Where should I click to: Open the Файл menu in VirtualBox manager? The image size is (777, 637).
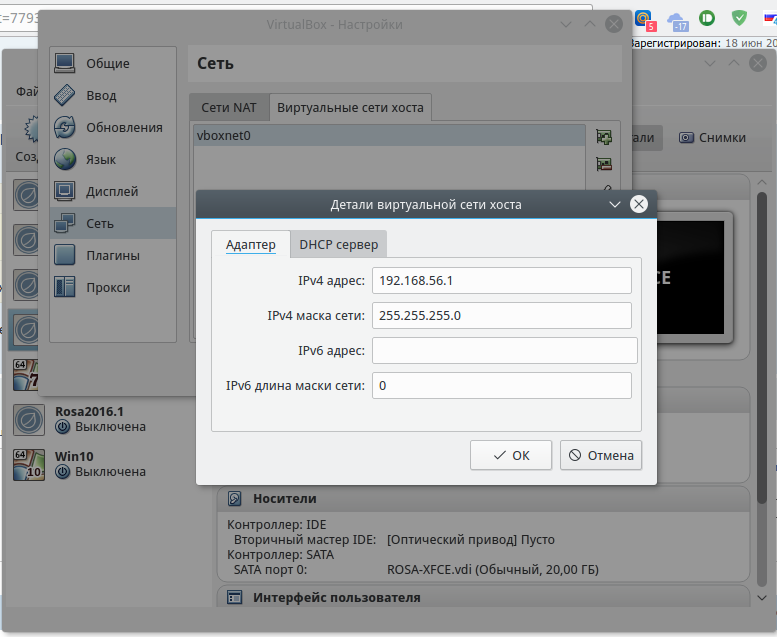27,91
